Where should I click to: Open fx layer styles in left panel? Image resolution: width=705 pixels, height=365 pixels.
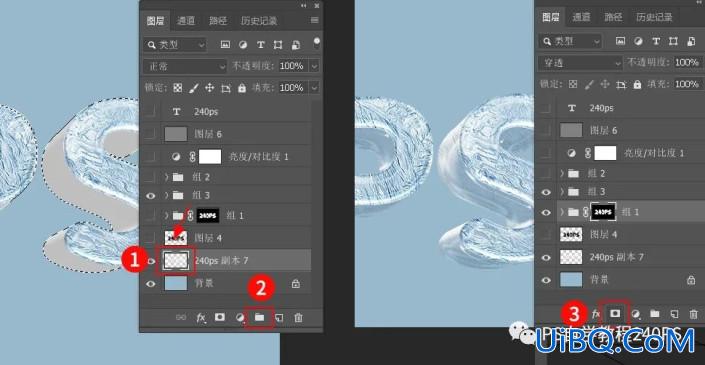[201, 317]
